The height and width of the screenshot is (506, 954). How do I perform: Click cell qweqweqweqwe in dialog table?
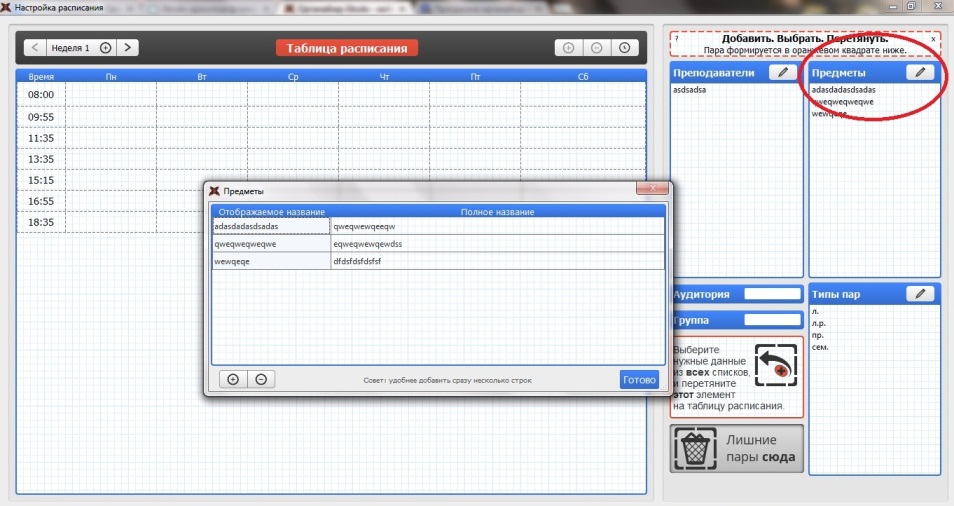(x=271, y=244)
